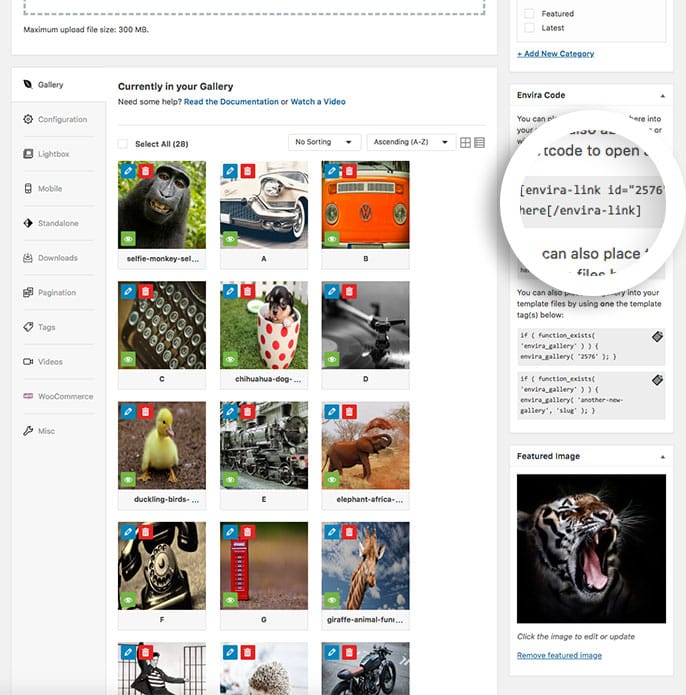Open the Gallery tab

tap(58, 85)
